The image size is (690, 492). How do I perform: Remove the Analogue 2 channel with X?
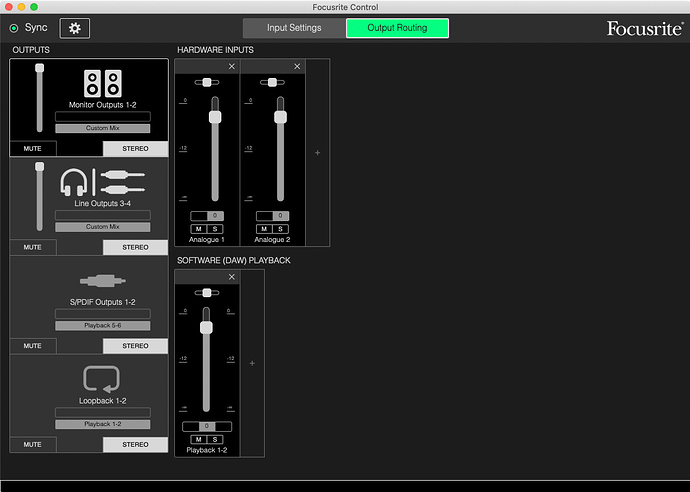tap(297, 66)
